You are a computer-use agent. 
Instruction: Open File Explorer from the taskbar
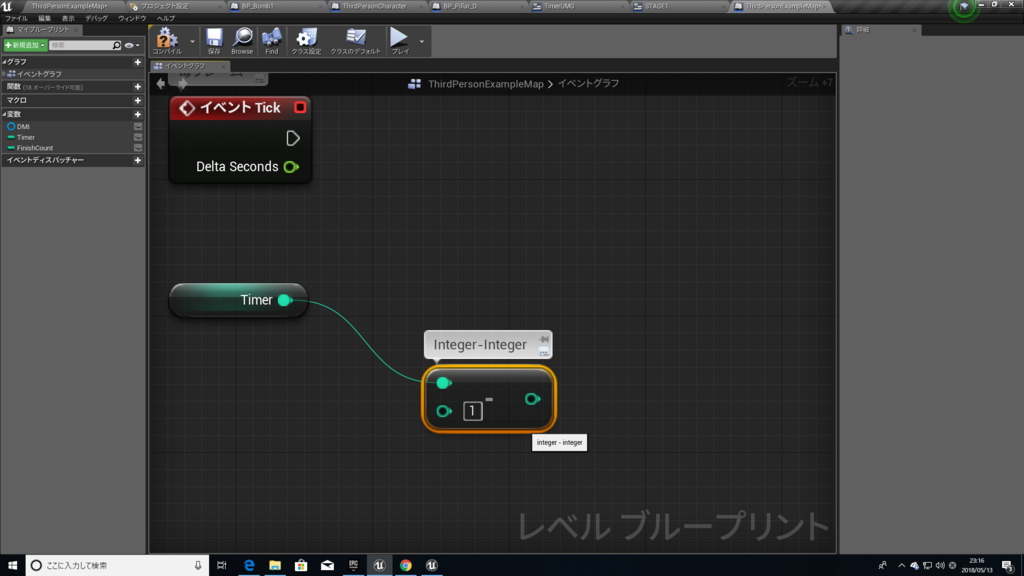tap(275, 566)
